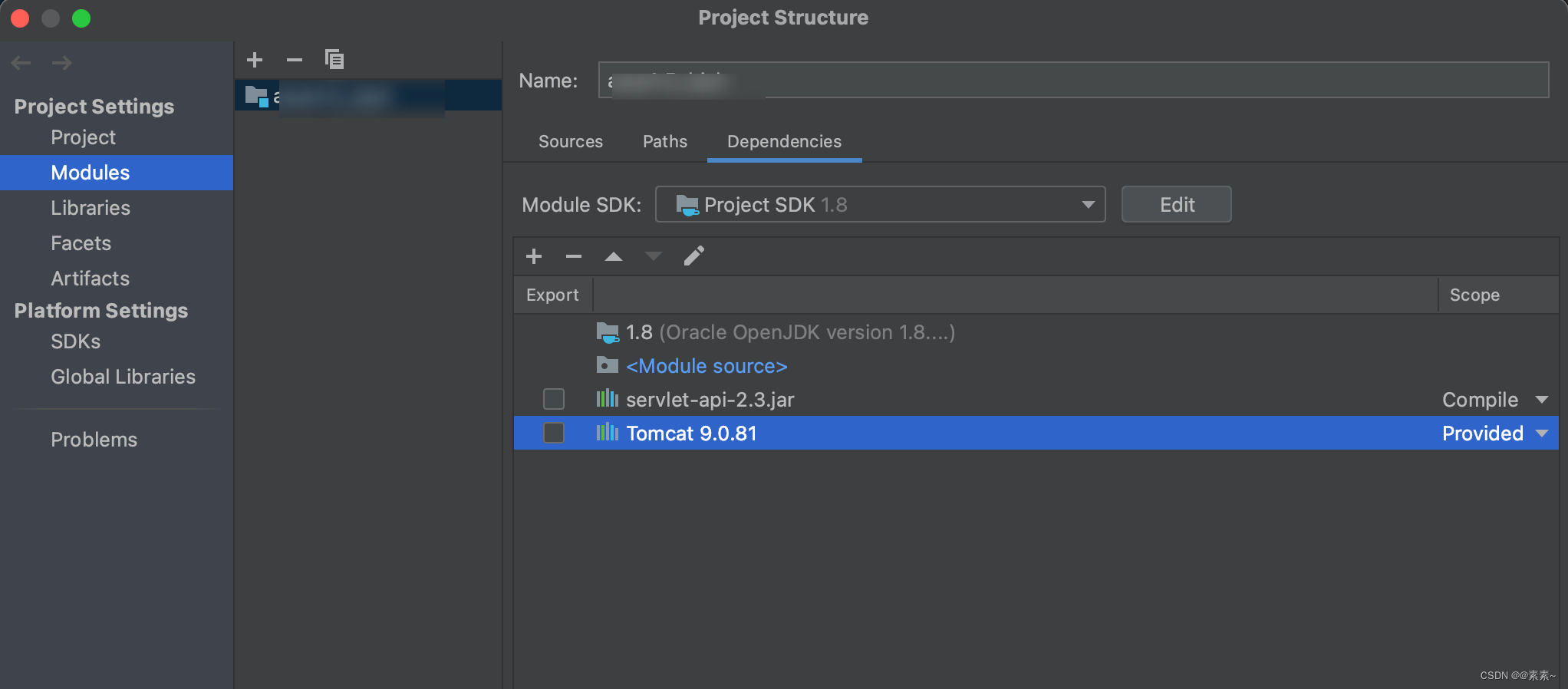
Task: Move dependency down with arrow icon
Action: [x=653, y=256]
